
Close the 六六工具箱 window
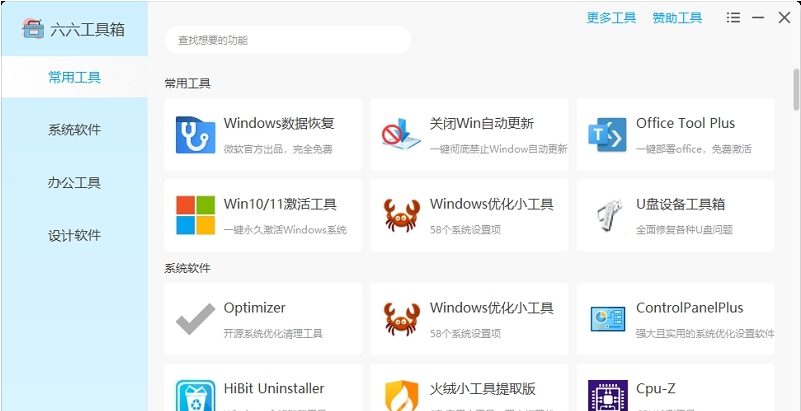pos(784,18)
